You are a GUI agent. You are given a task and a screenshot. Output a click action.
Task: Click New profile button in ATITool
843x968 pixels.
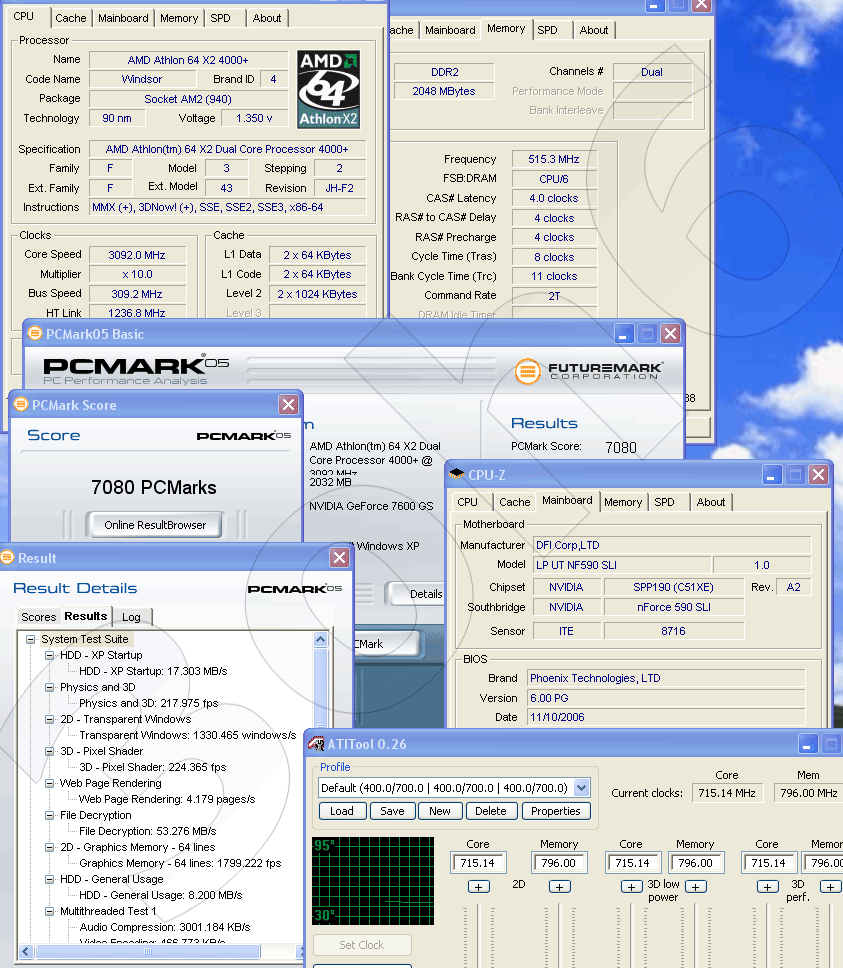pyautogui.click(x=440, y=811)
